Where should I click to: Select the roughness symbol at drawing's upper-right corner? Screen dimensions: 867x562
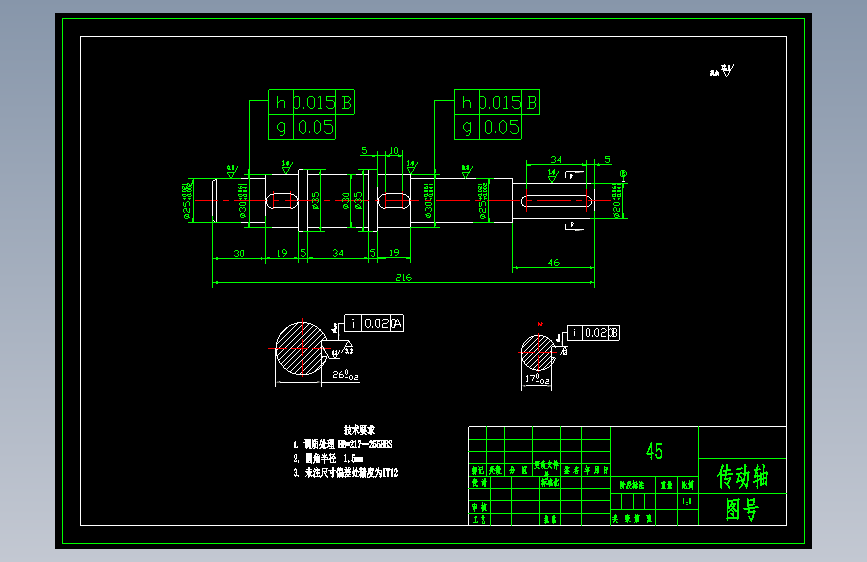click(722, 70)
